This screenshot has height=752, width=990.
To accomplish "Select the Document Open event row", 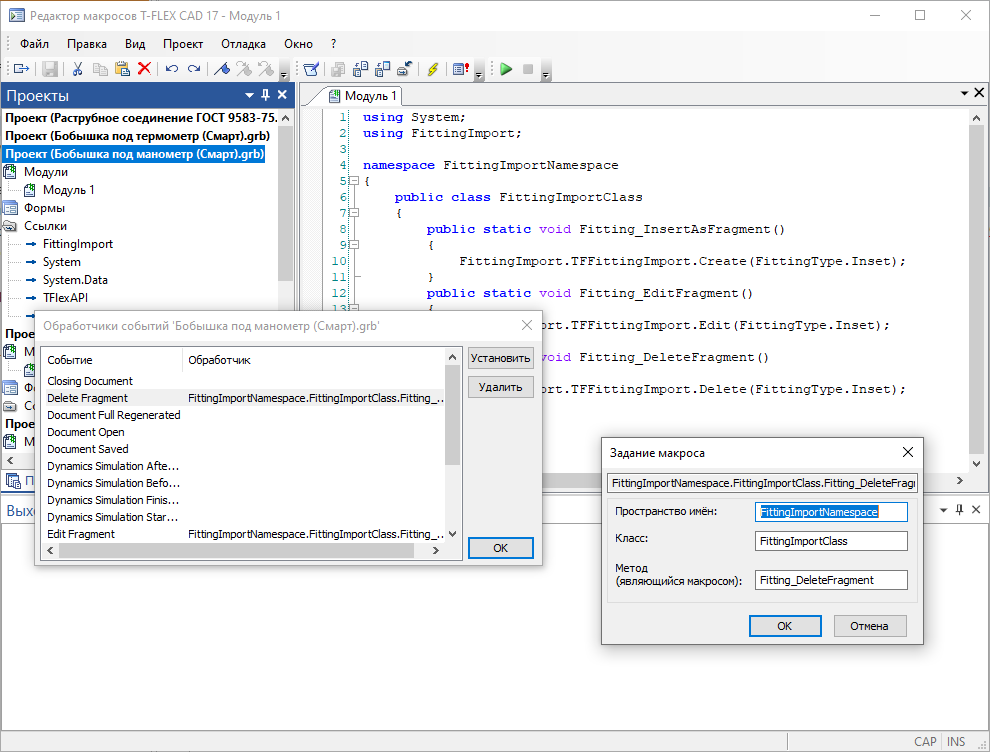I will tap(86, 432).
